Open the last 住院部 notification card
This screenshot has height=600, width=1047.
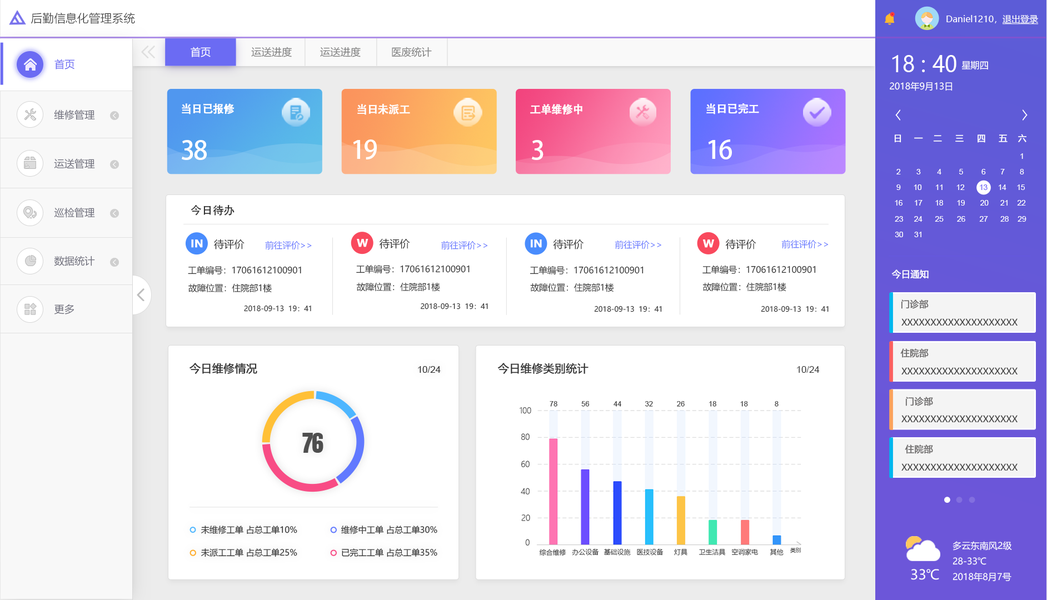pyautogui.click(x=962, y=457)
